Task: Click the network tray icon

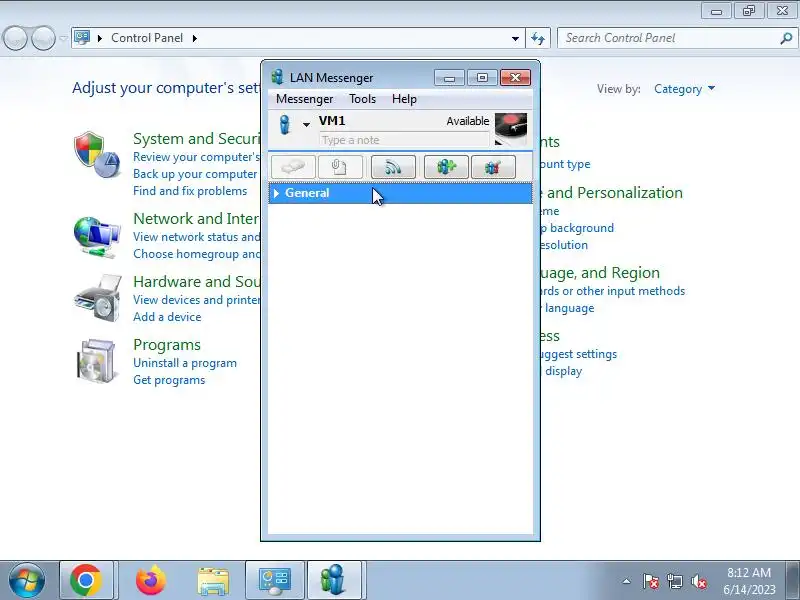Action: pyautogui.click(x=674, y=581)
